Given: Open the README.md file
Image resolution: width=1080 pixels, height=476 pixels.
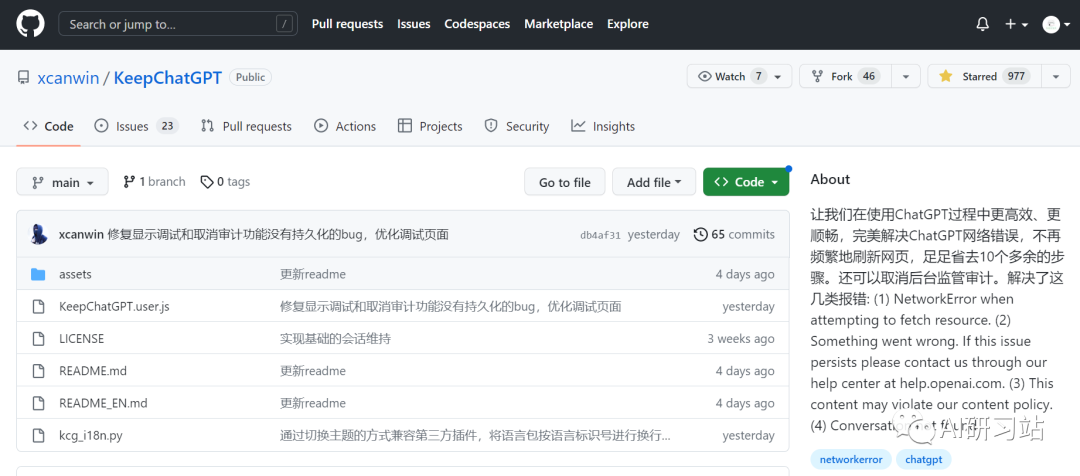Looking at the screenshot, I should click(93, 371).
